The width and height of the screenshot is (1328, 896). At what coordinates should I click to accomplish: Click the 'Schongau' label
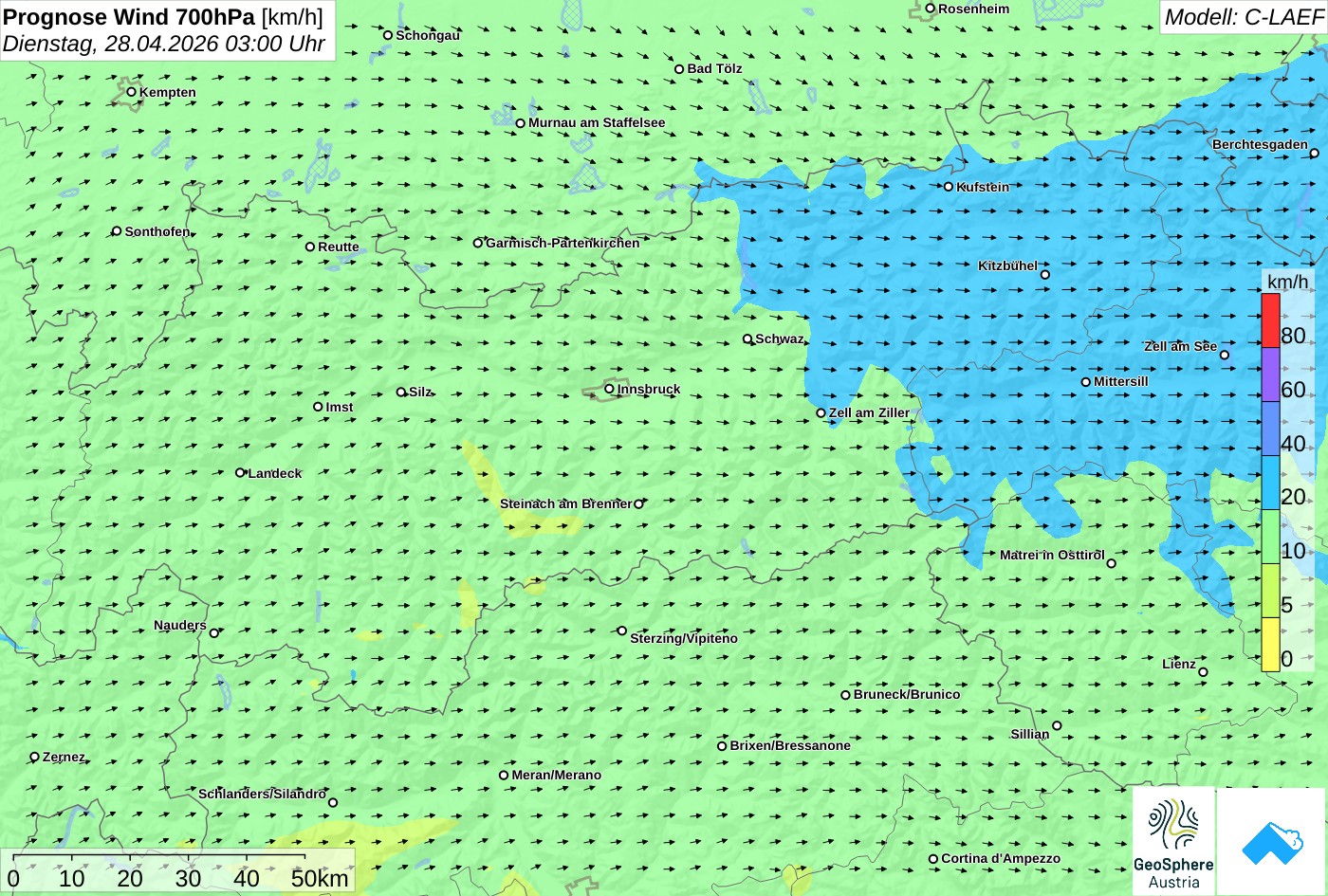point(428,35)
